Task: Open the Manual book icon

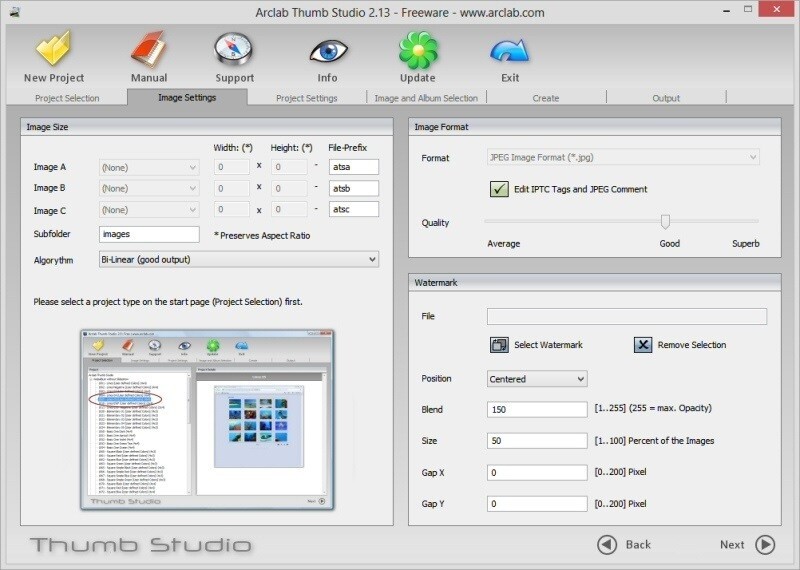Action: pyautogui.click(x=148, y=50)
